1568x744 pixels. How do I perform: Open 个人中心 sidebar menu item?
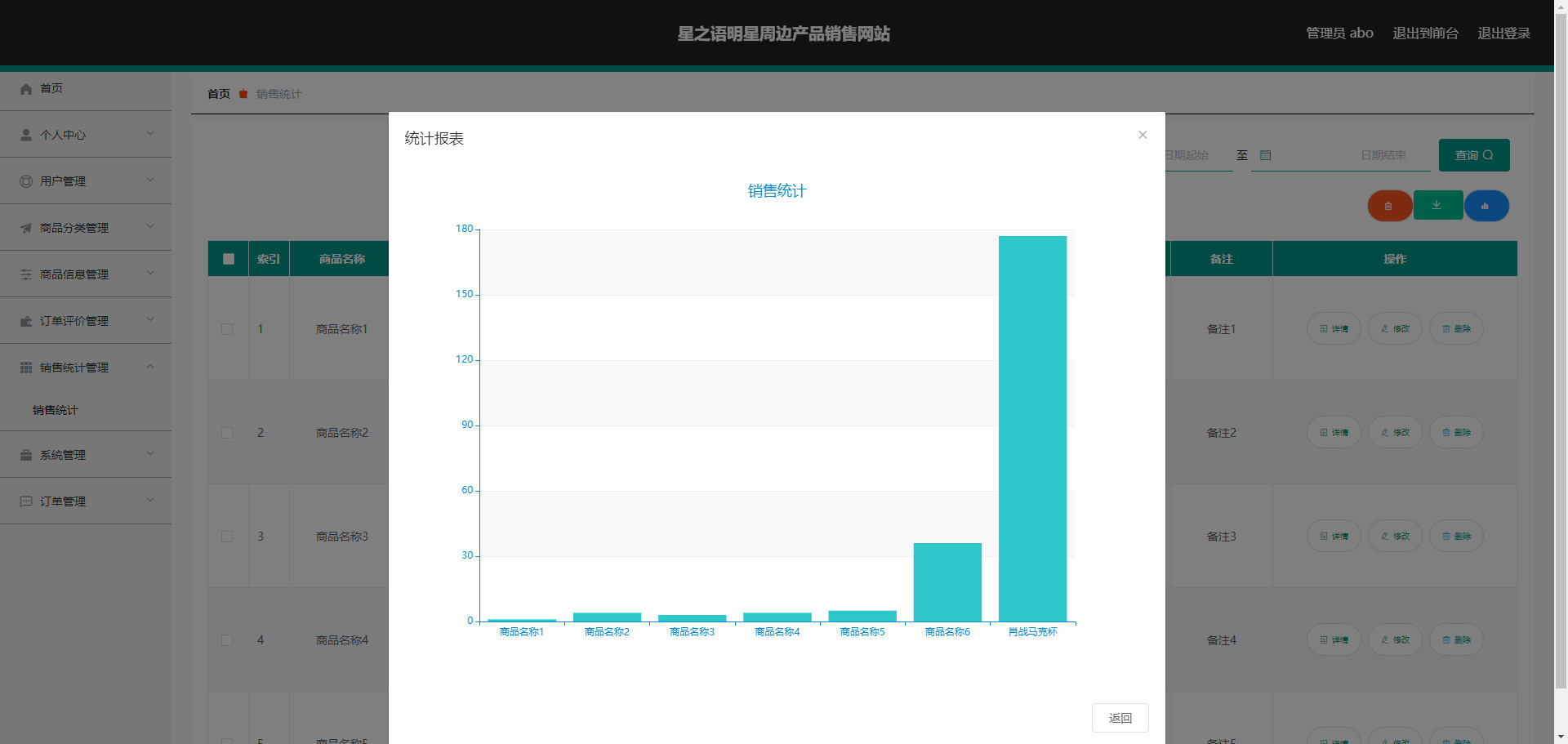point(86,135)
